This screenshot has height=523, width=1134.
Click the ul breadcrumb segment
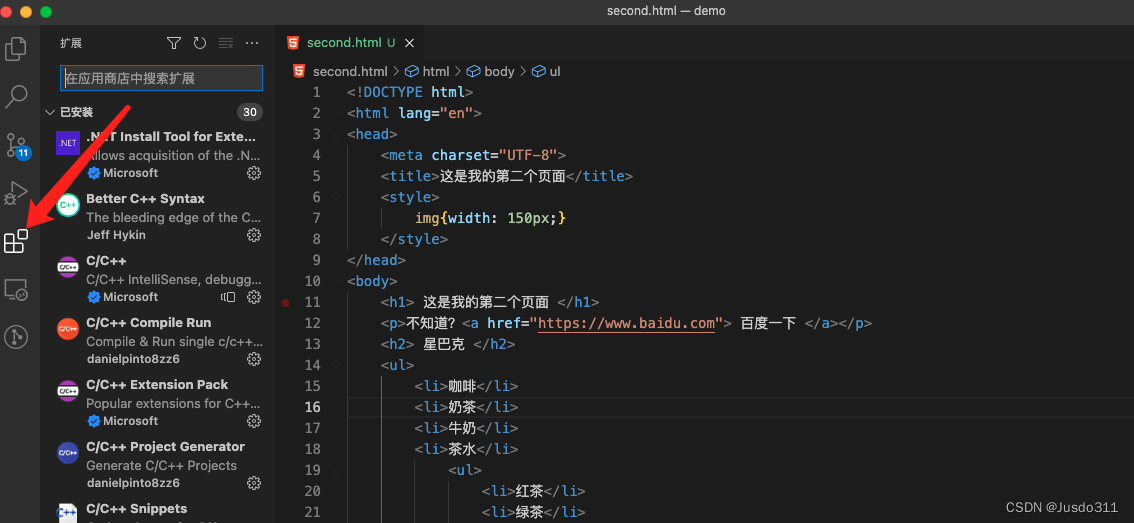pos(547,72)
